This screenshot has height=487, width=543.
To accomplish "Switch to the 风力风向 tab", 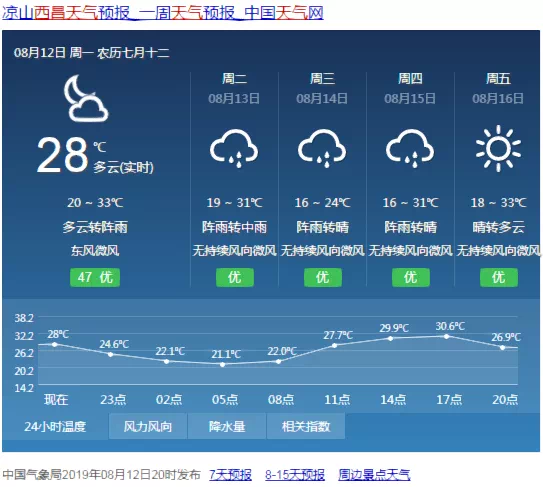I will (x=148, y=426).
